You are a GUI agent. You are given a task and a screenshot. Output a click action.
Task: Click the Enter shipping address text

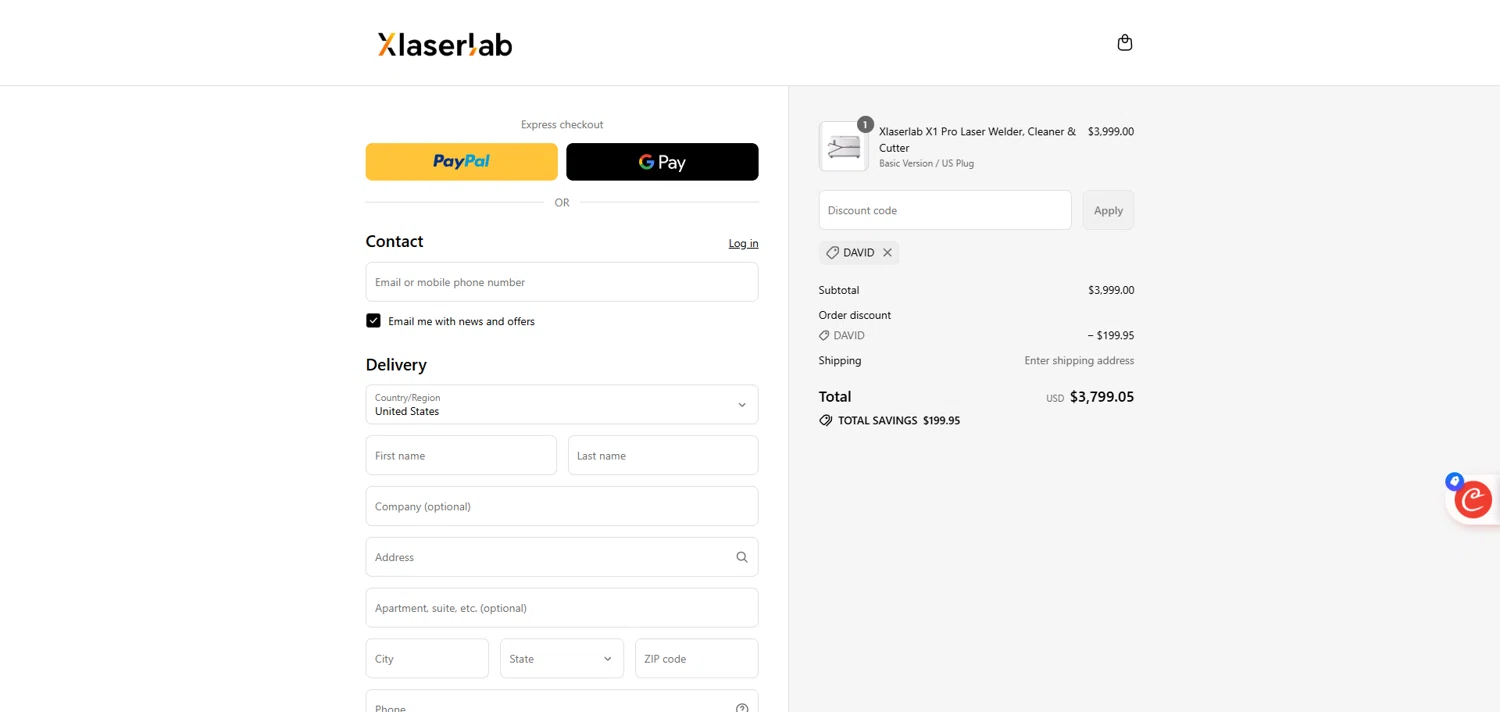pyautogui.click(x=1079, y=361)
